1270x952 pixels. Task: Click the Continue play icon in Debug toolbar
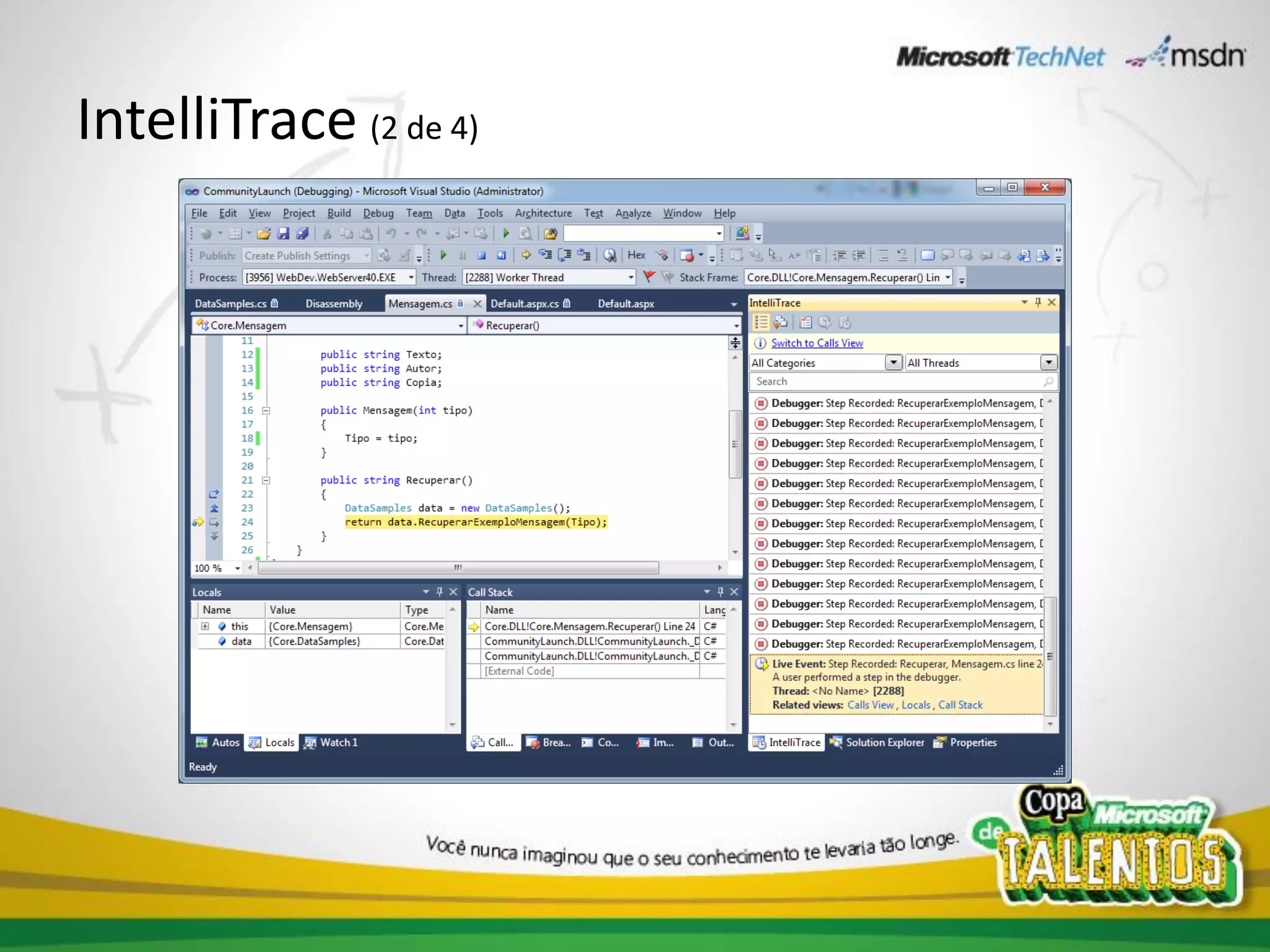pos(443,255)
